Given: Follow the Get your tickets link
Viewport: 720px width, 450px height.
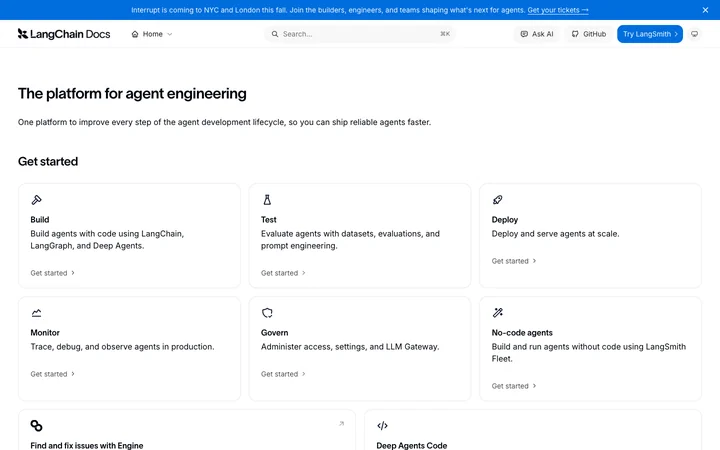Looking at the screenshot, I should [x=558, y=10].
